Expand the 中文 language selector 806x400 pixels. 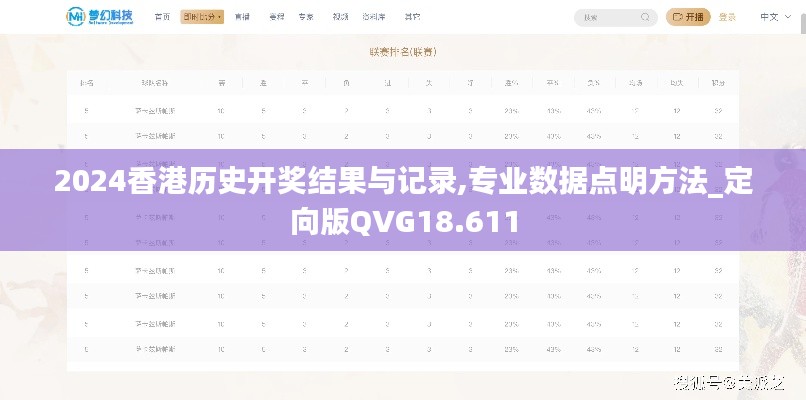[776, 17]
